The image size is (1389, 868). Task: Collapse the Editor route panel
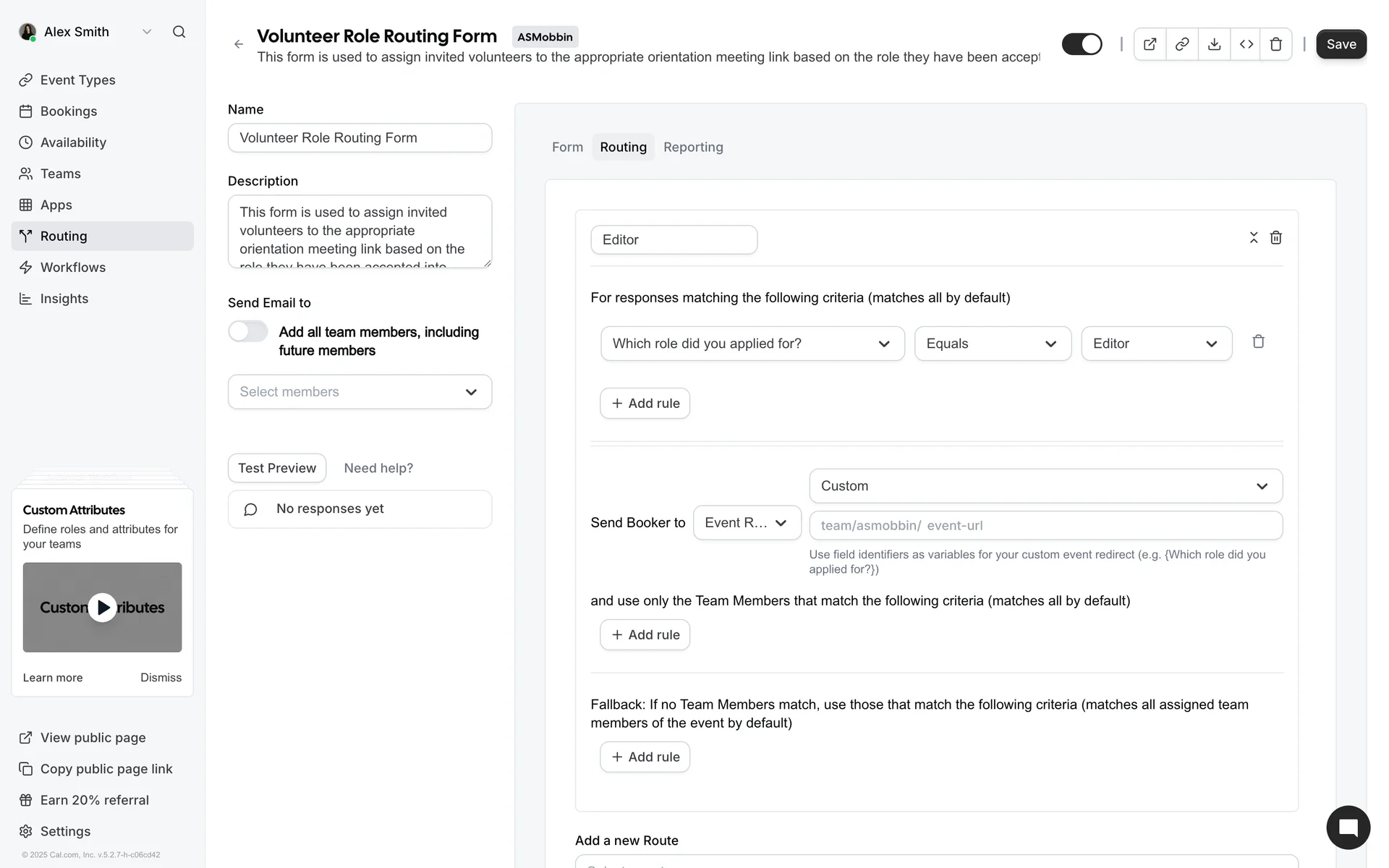point(1254,238)
